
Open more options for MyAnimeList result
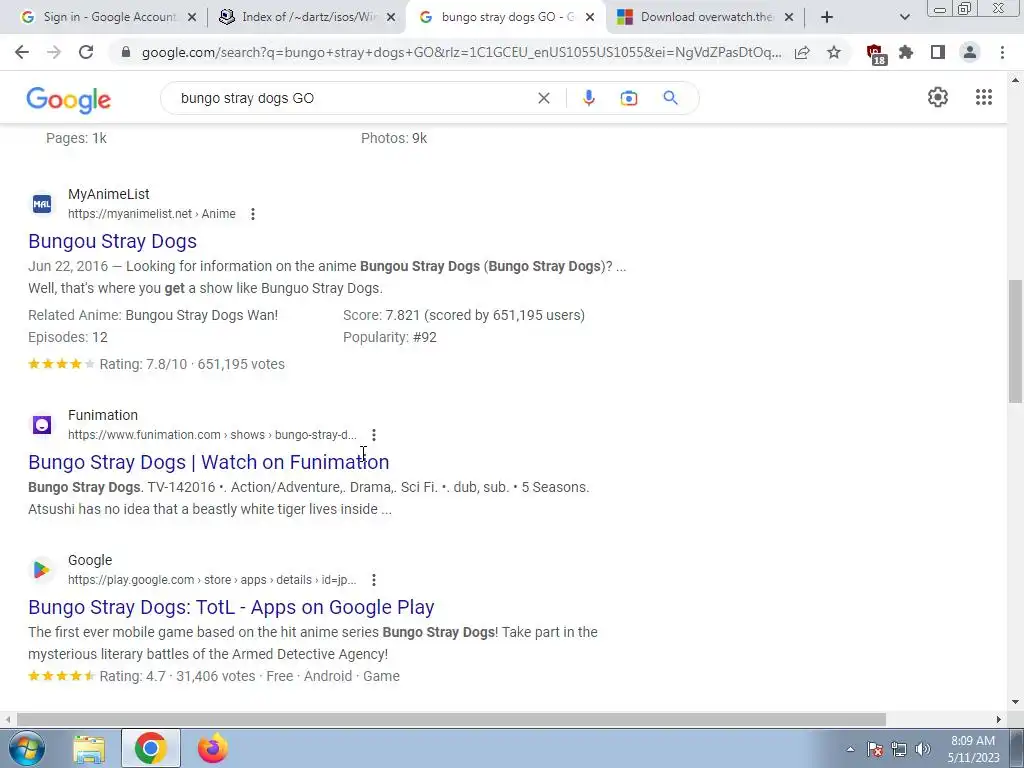253,214
